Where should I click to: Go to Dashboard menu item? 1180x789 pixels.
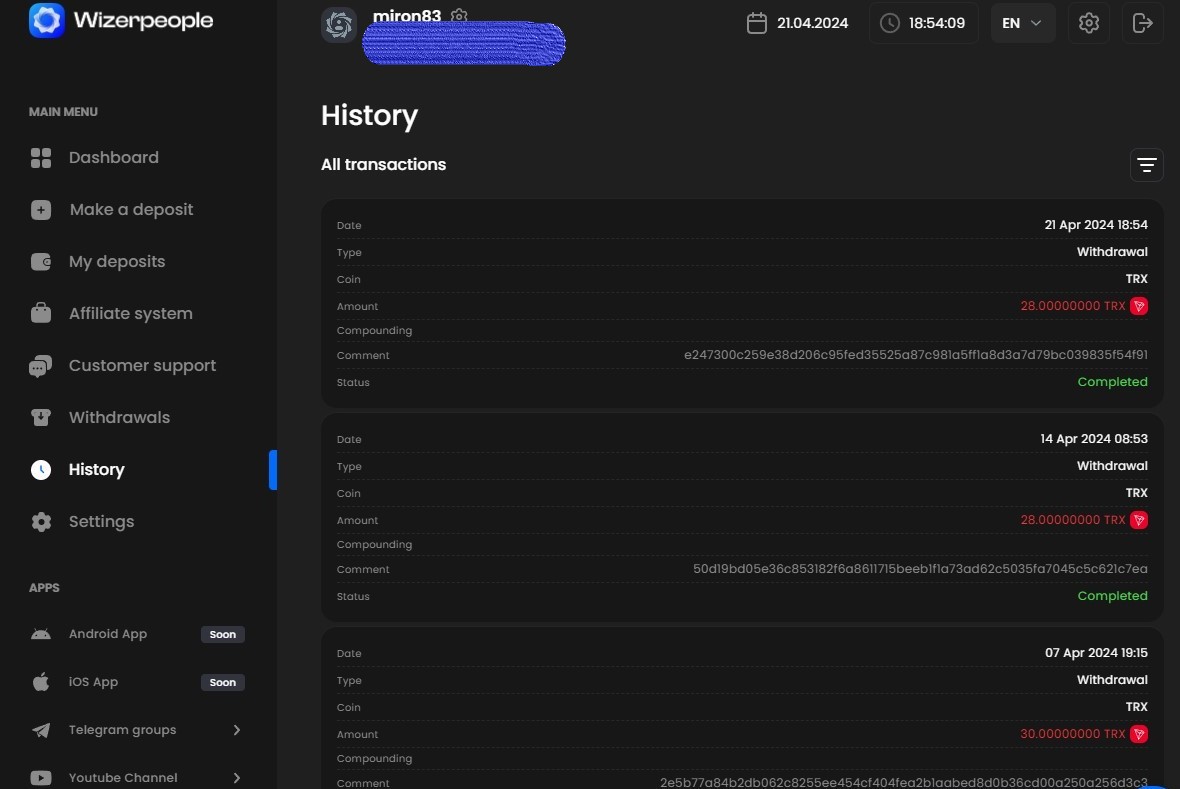(x=114, y=157)
